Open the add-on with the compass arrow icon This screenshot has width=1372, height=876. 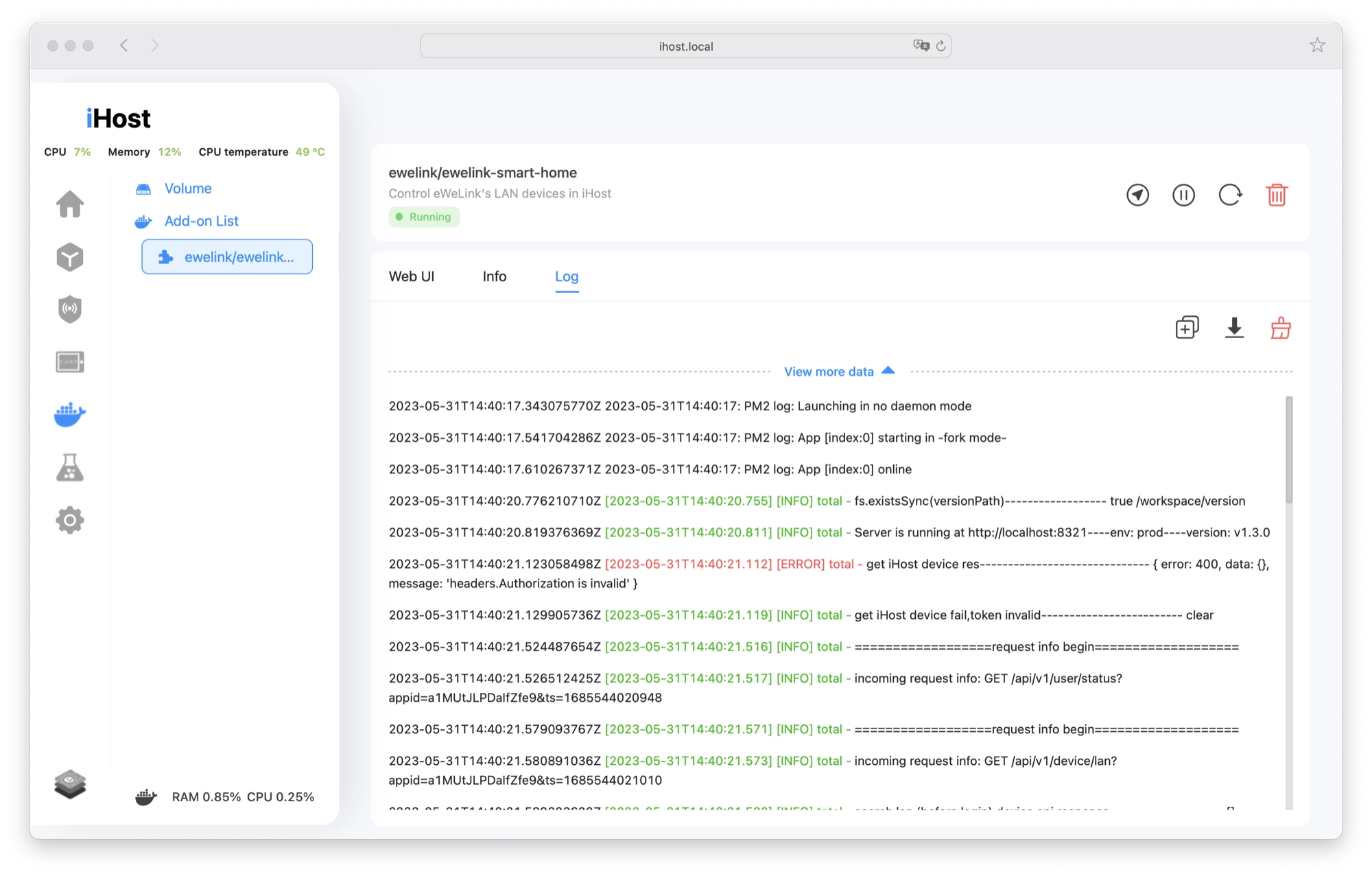tap(1137, 195)
